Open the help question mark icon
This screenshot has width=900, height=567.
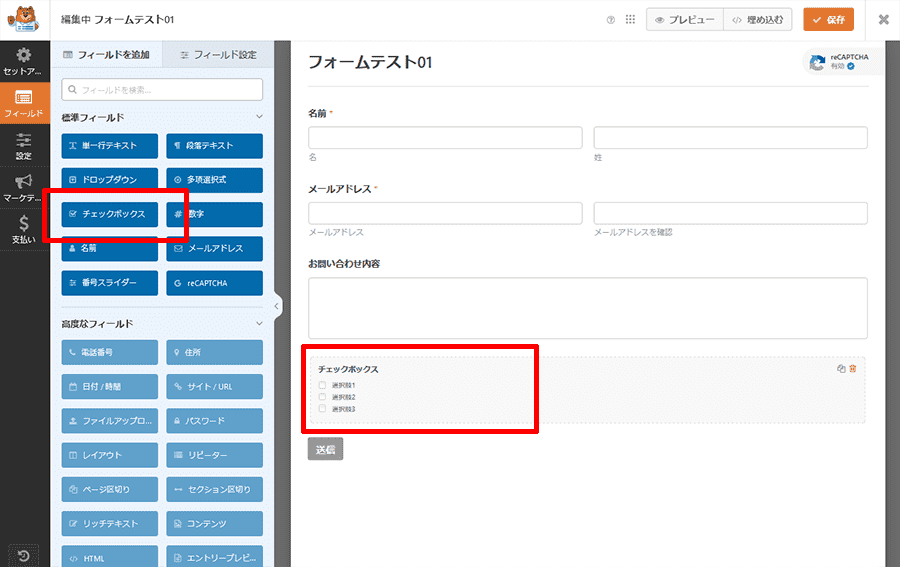pos(611,20)
